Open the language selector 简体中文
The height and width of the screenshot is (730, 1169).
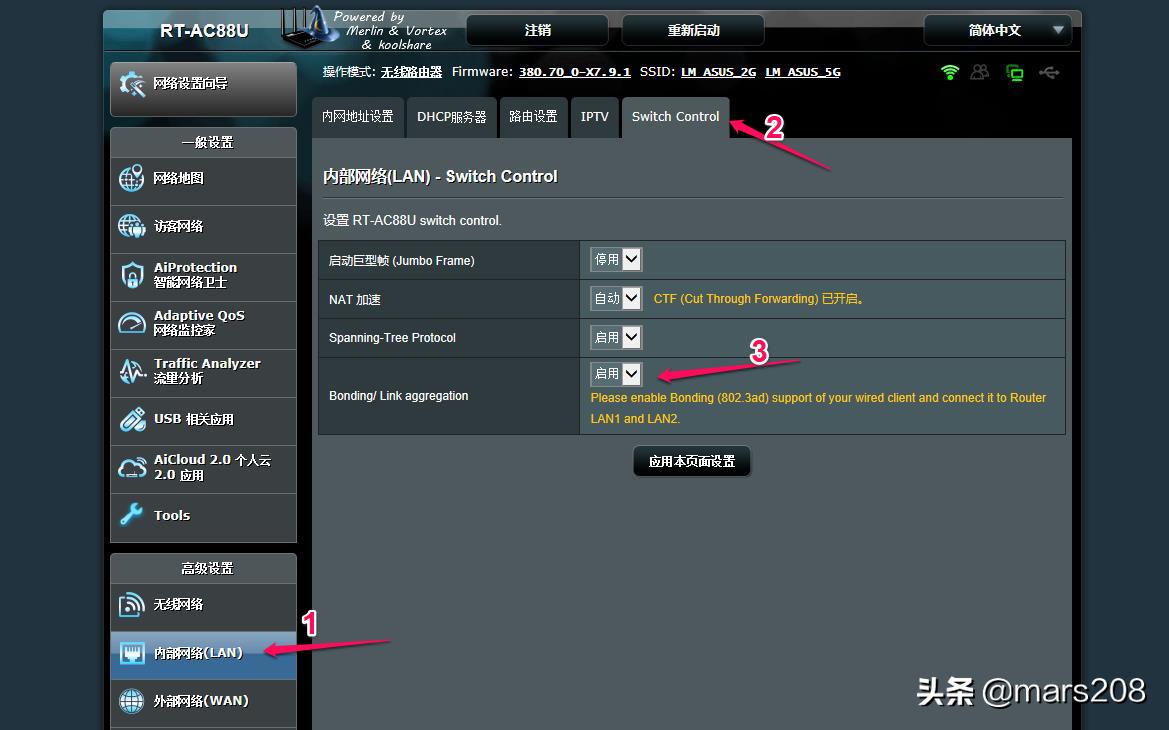[998, 31]
